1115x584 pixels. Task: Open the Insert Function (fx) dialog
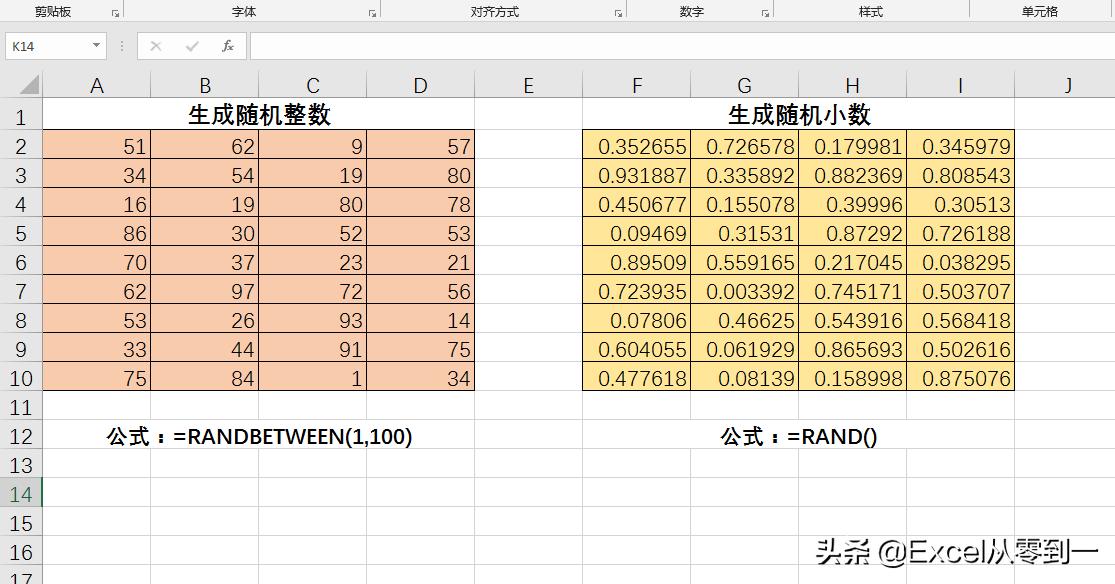(227, 45)
